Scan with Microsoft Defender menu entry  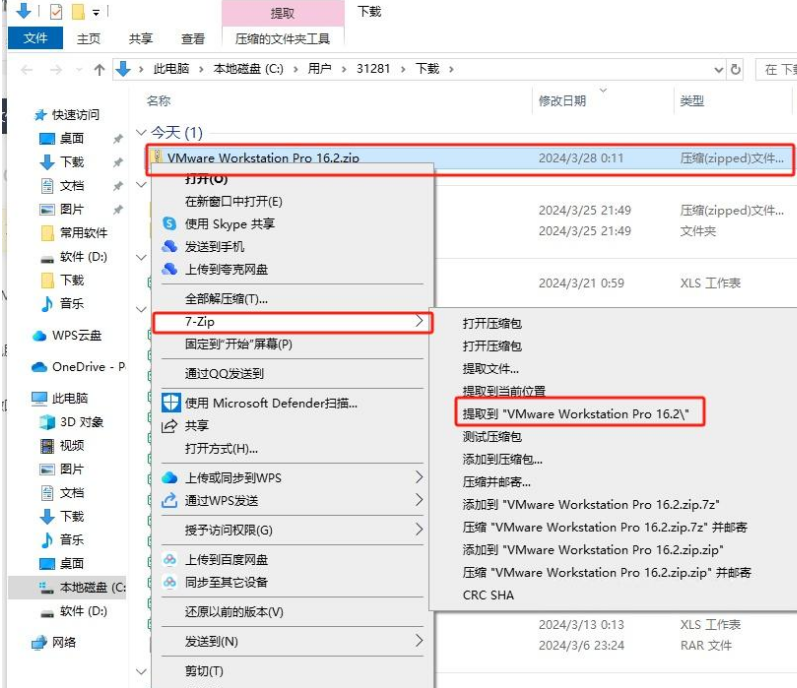(293, 403)
